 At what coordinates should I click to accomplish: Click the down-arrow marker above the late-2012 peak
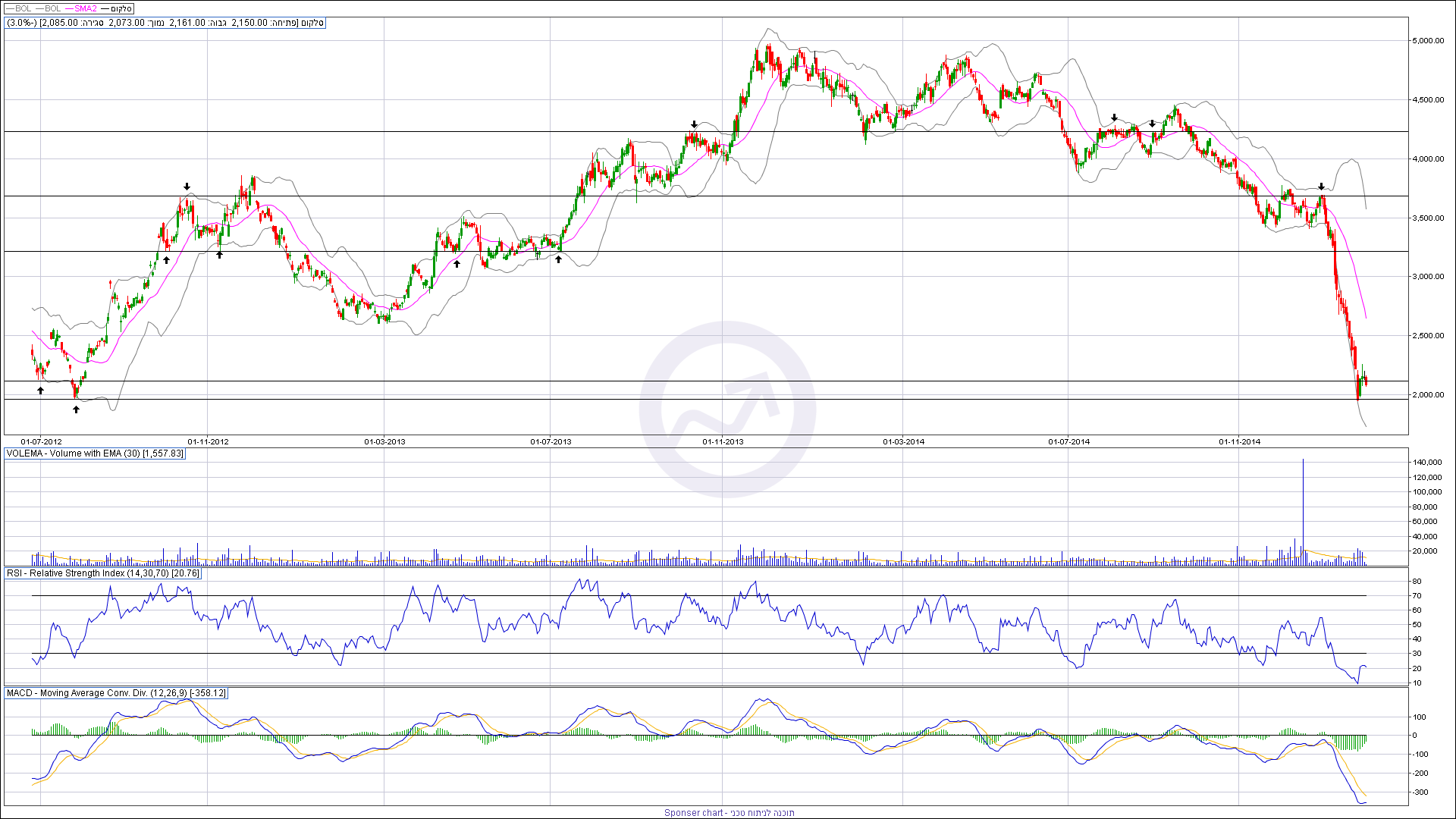coord(187,187)
